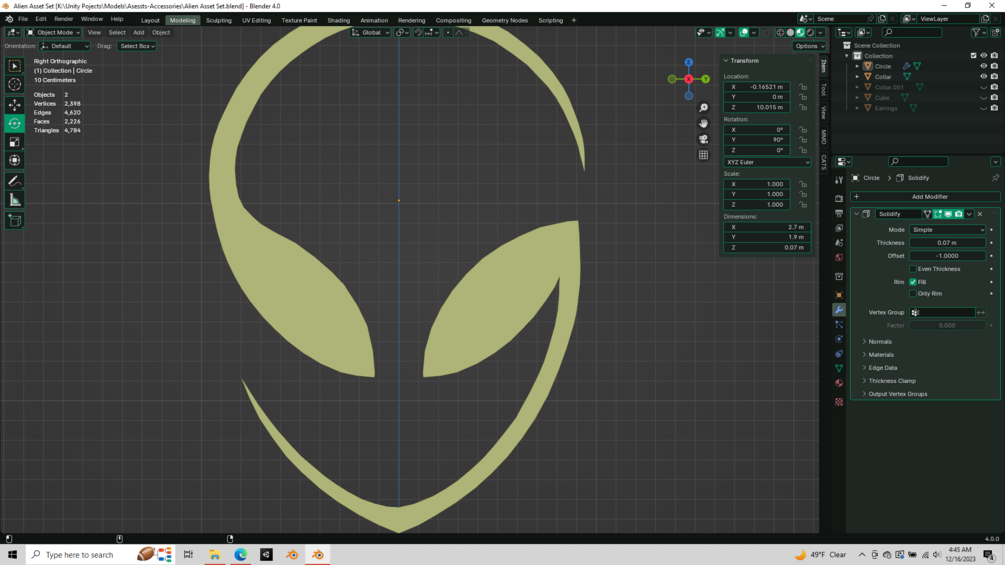Click the Windows Start button

(12, 555)
